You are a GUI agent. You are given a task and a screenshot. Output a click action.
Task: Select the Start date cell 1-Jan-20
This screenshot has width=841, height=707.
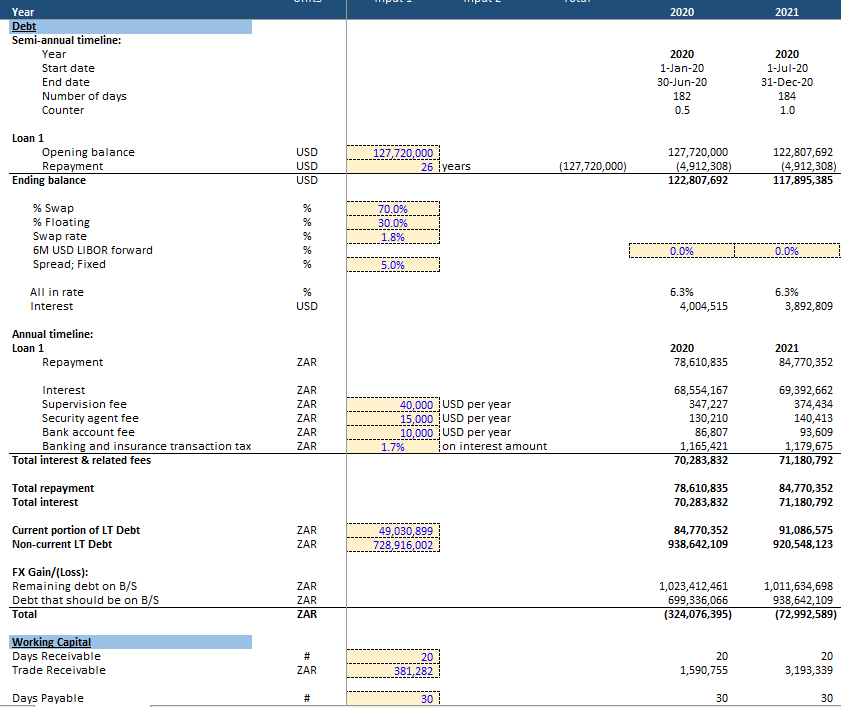(682, 68)
